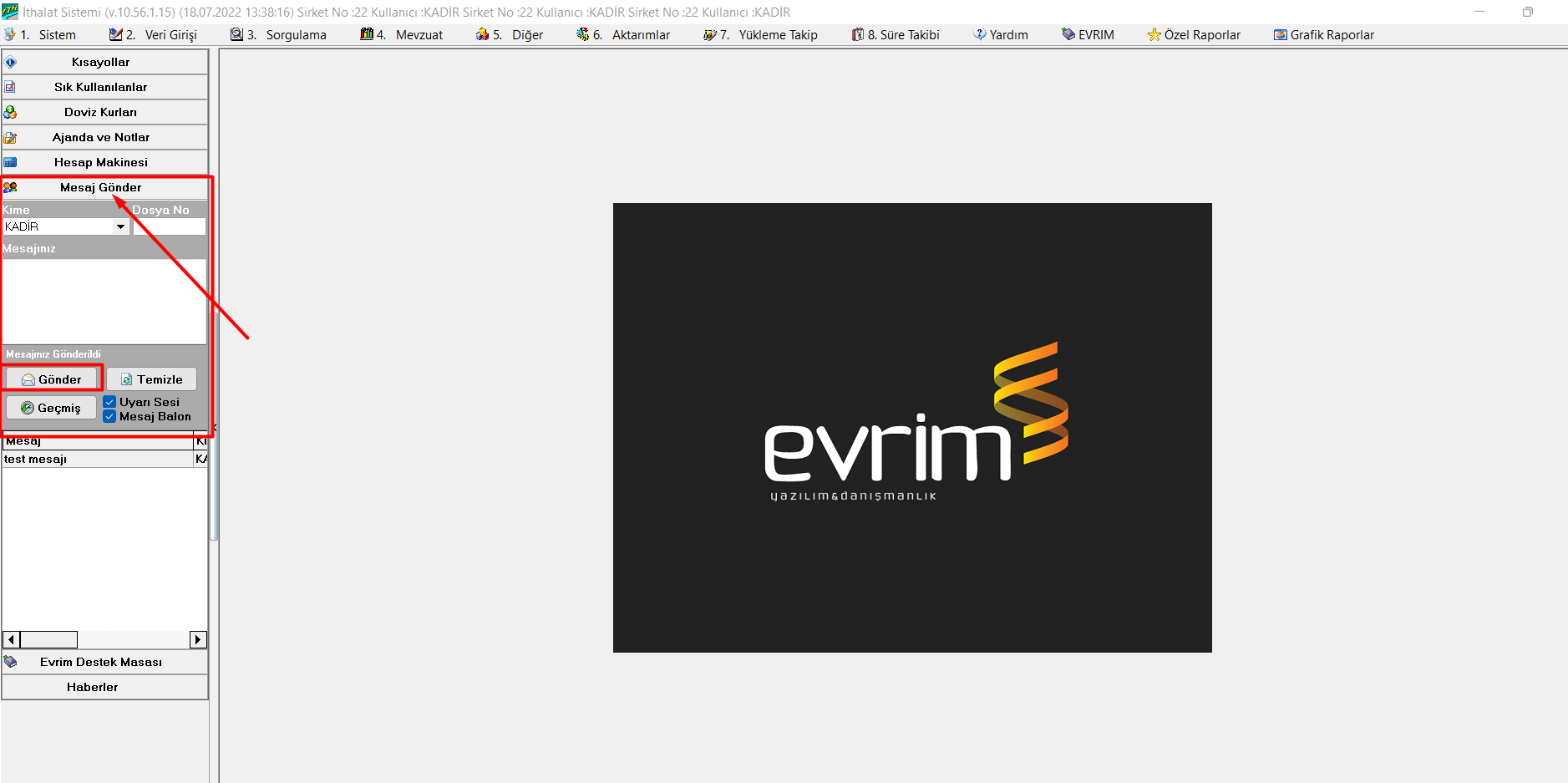The height and width of the screenshot is (783, 1568).
Task: Click the Sık Kullanılanlar panel icon
Action: point(10,87)
